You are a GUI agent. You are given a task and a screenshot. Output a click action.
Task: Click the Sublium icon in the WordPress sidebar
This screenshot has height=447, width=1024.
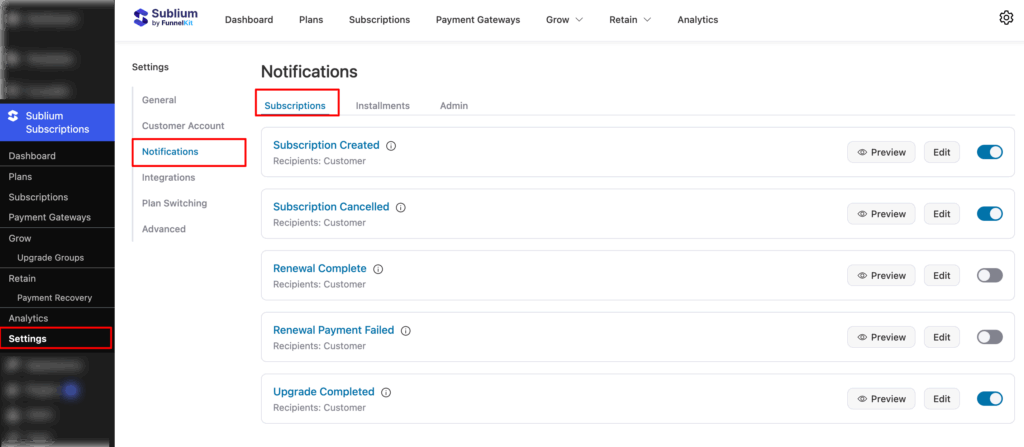point(13,116)
